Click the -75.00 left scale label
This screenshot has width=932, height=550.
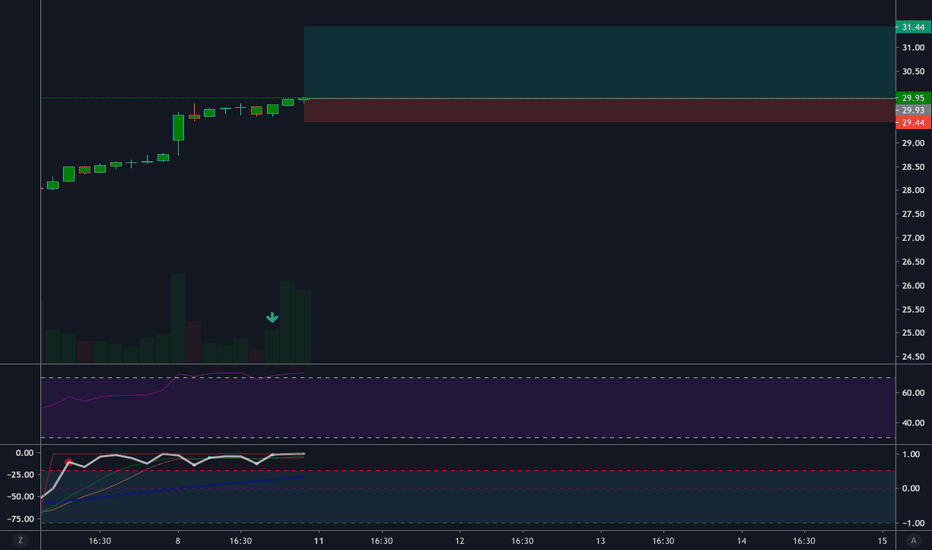pos(20,518)
